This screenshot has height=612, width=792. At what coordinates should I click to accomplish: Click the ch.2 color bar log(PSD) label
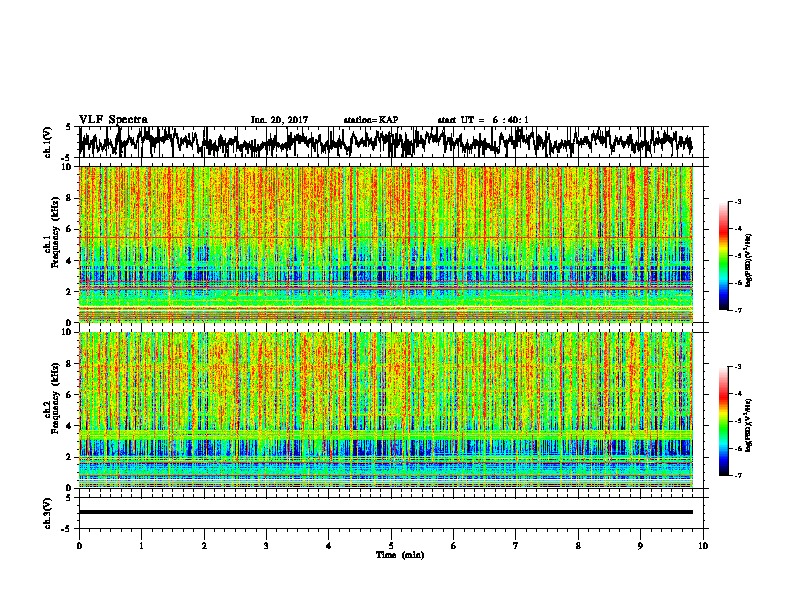coord(748,425)
